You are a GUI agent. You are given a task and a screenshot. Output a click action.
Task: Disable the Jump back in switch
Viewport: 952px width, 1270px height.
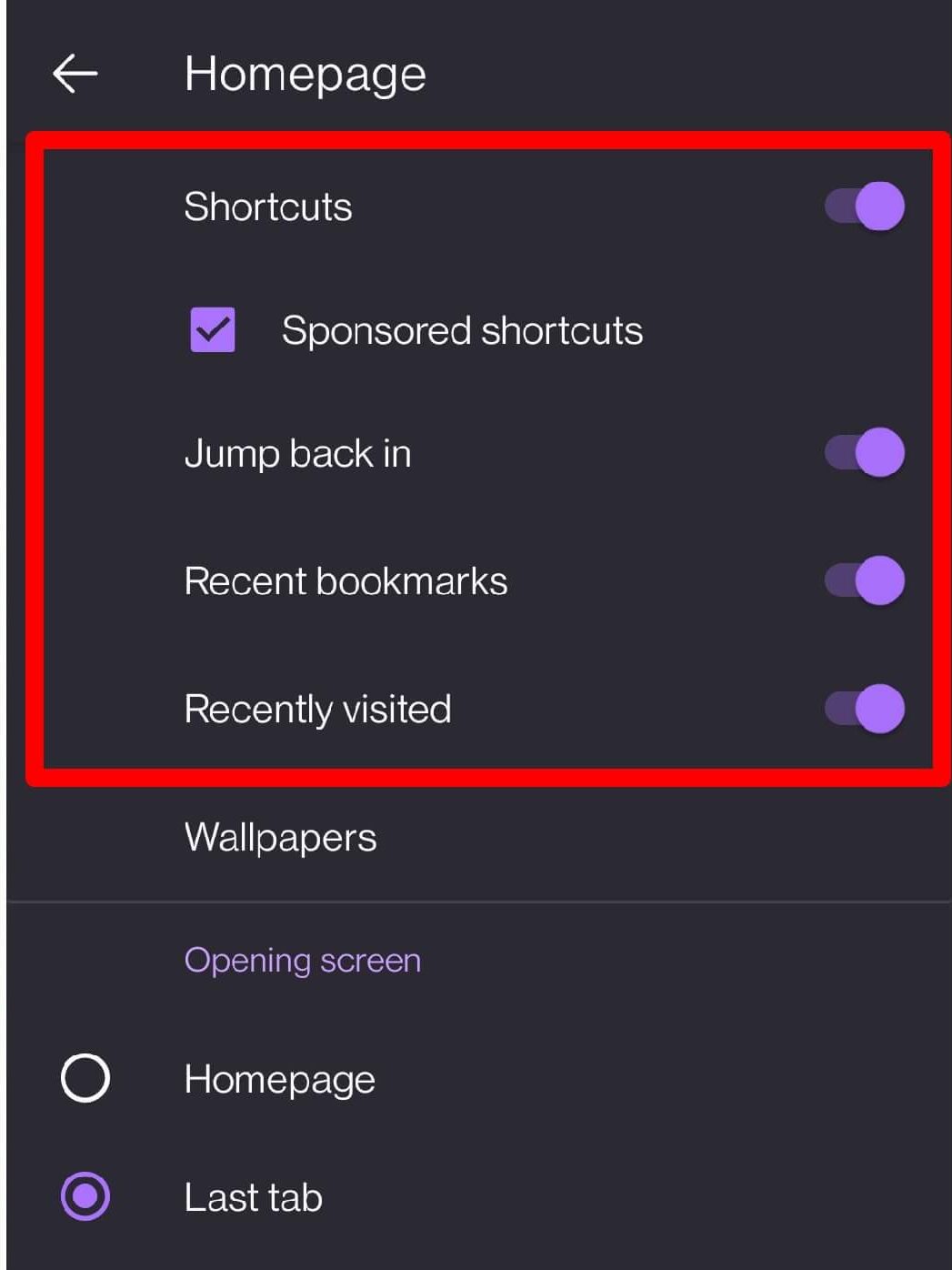(x=864, y=452)
